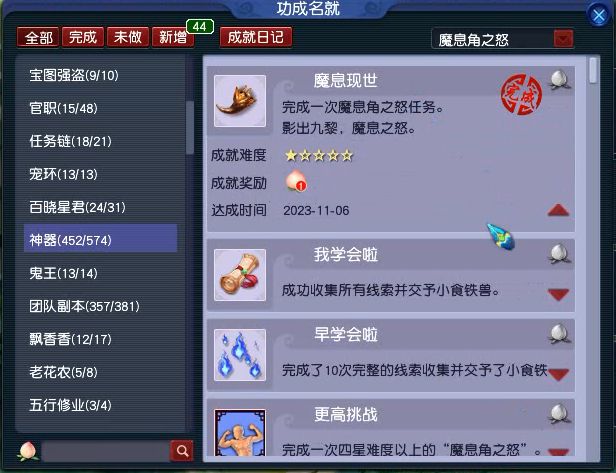616x473 pixels.
Task: Switch to the 完成 filter tab
Action: [x=83, y=37]
